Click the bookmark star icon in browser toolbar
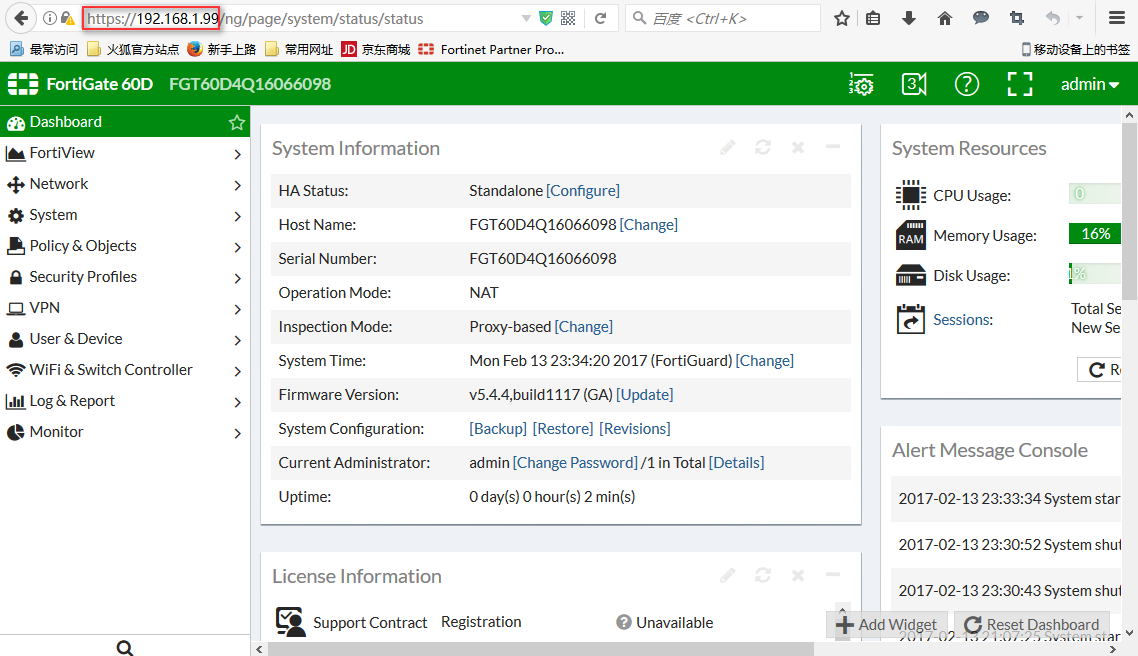The width and height of the screenshot is (1138, 656). click(841, 18)
